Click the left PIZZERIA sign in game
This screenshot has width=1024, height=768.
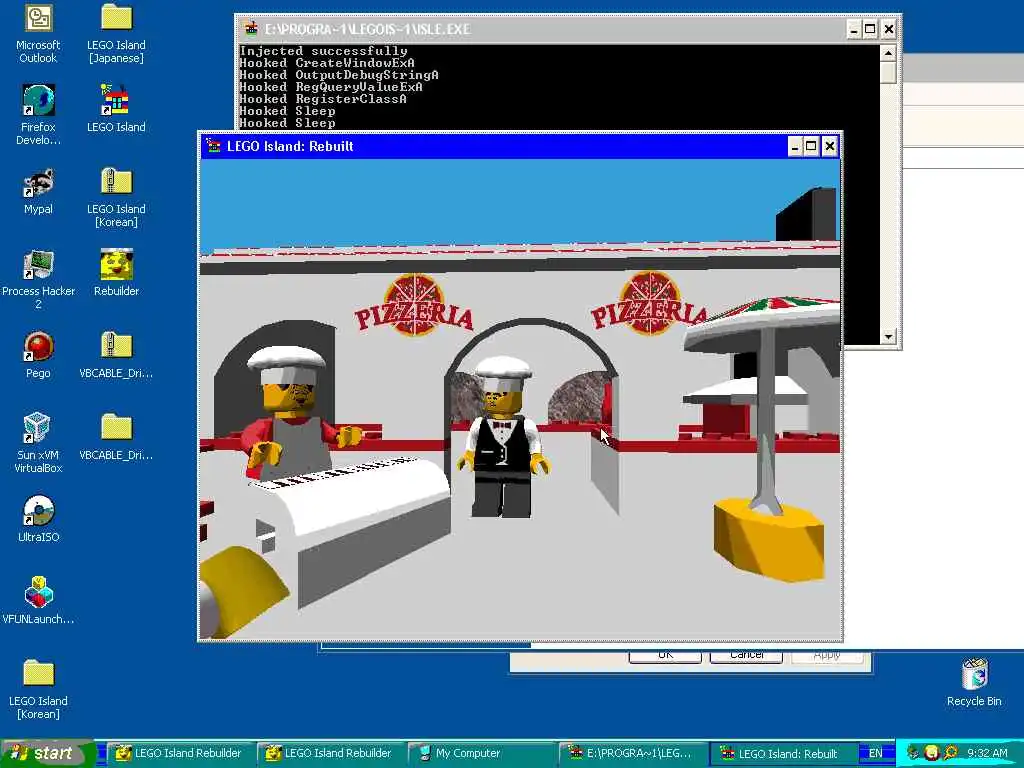coord(414,307)
